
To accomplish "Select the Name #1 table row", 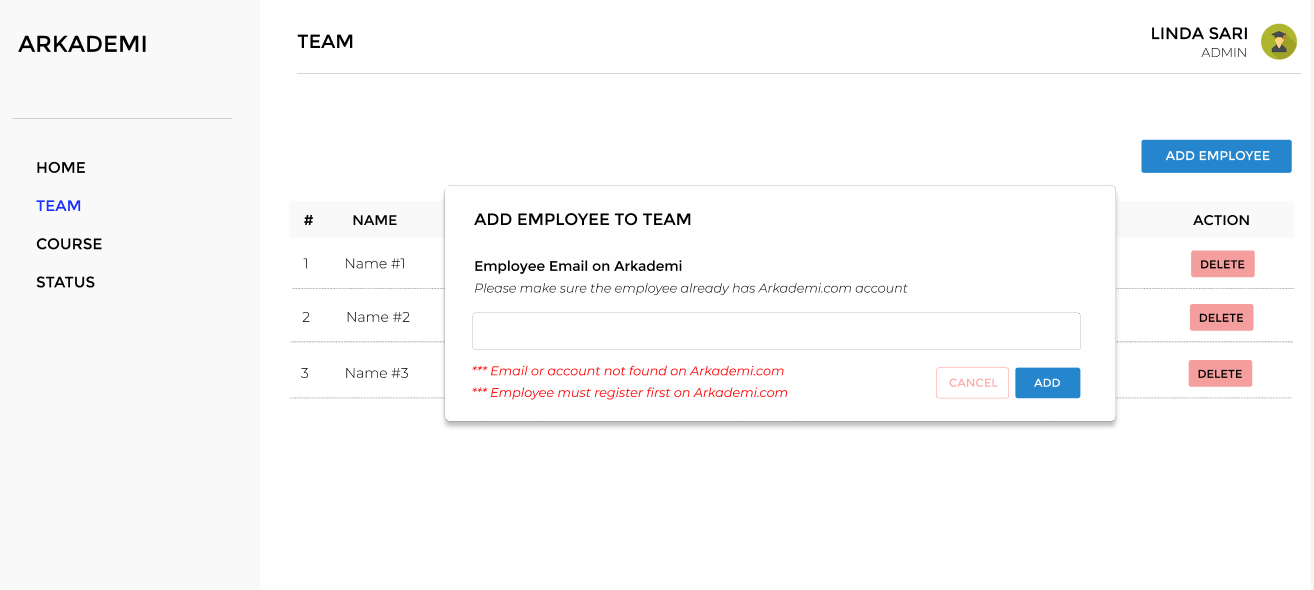I will coord(375,264).
